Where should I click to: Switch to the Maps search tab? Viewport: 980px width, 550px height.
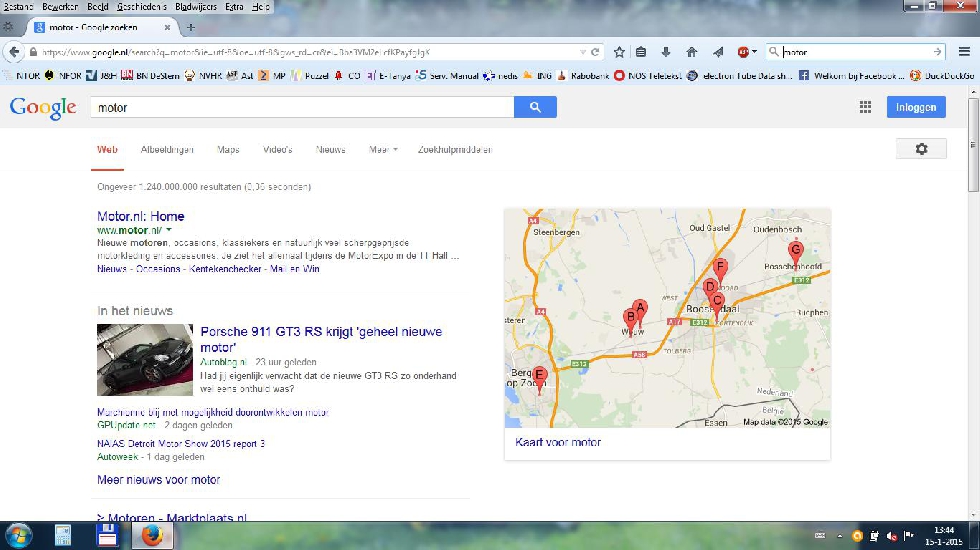pos(228,149)
